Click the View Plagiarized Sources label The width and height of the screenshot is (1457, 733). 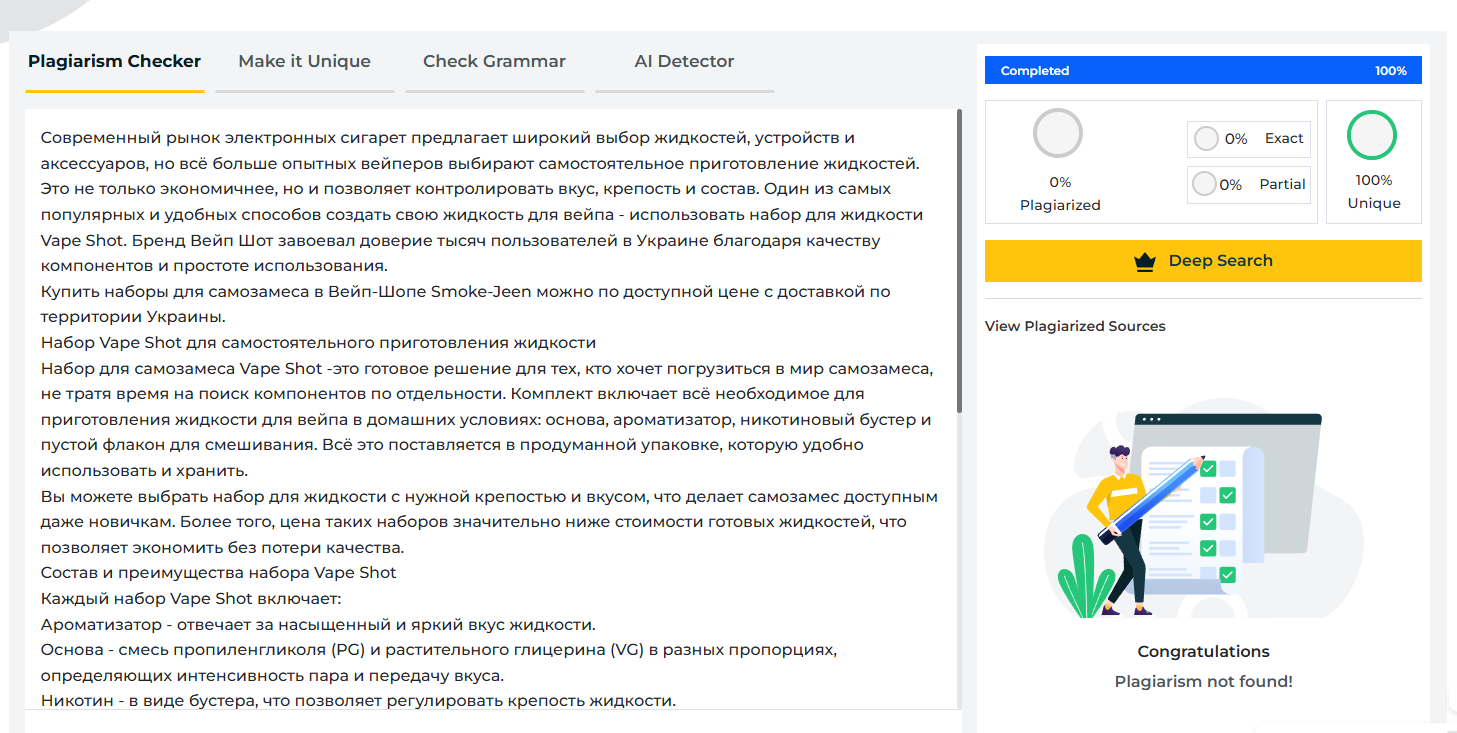(x=1075, y=326)
